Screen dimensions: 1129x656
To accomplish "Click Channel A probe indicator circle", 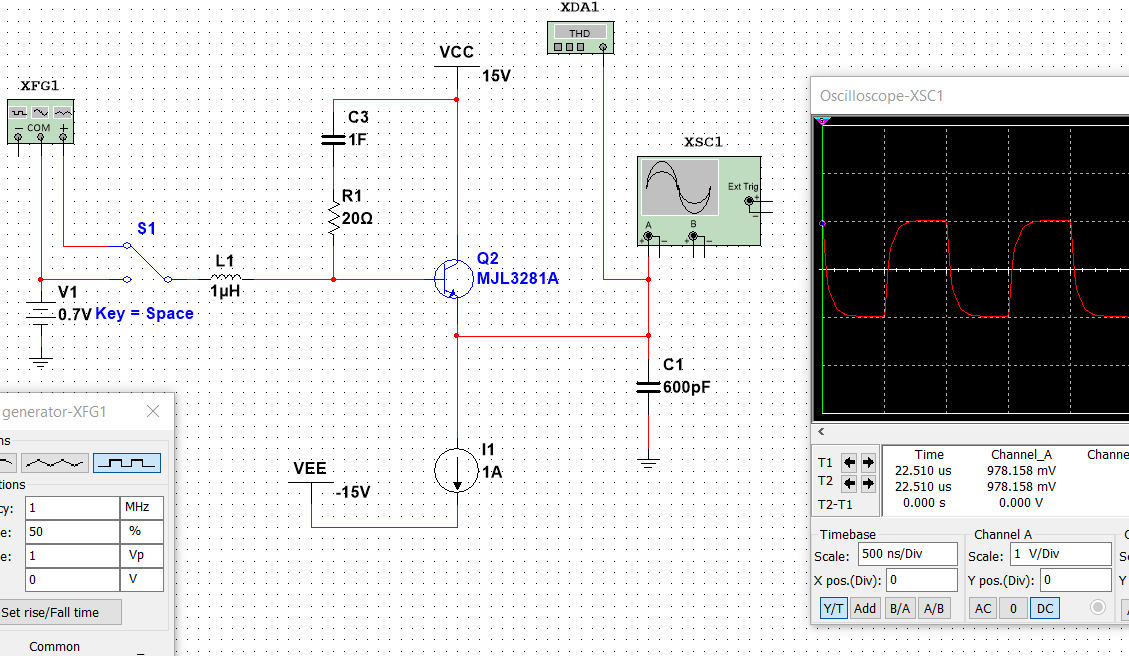I will [x=1097, y=607].
